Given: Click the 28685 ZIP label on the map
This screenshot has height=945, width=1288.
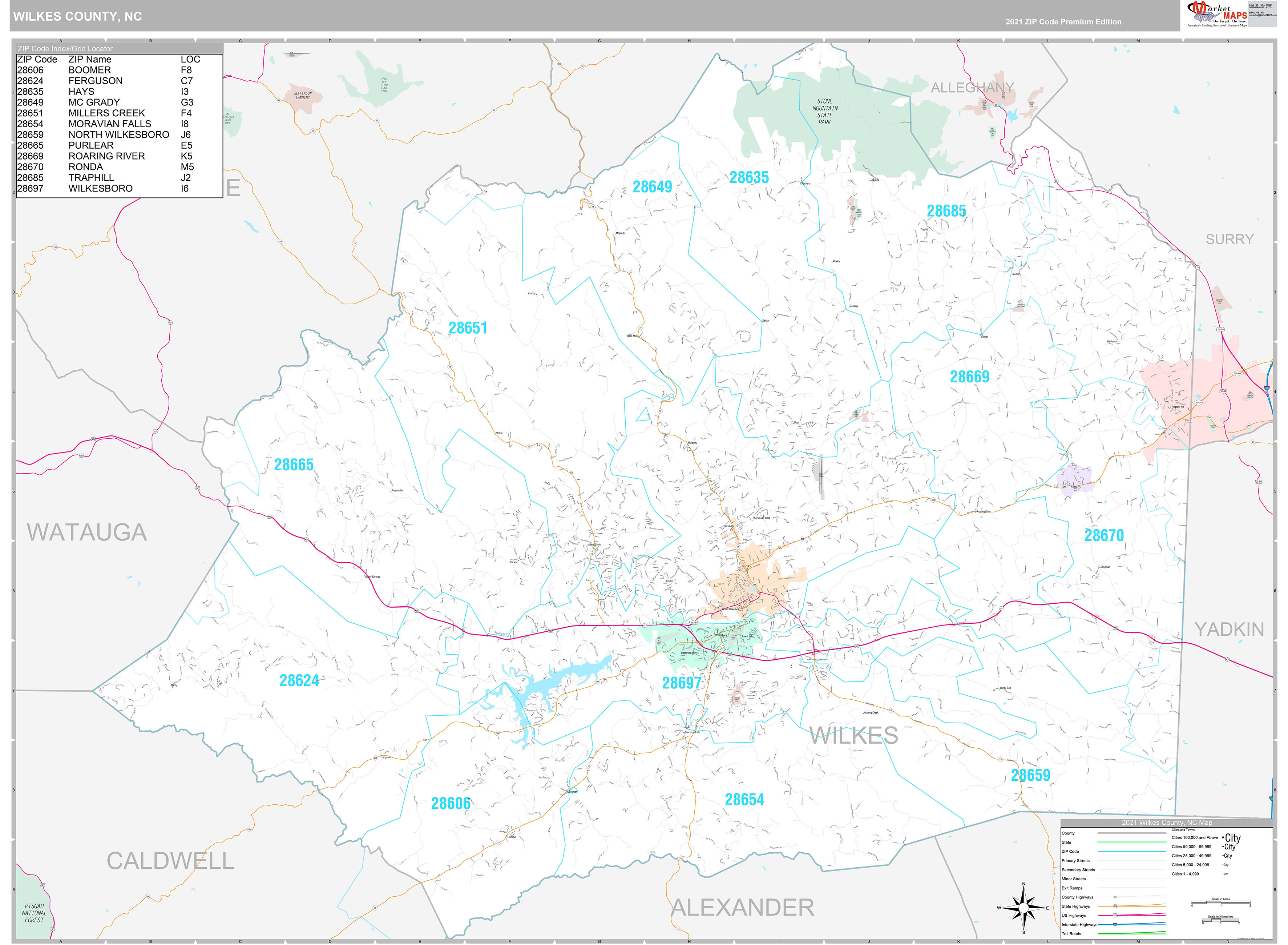Looking at the screenshot, I should coord(946,211).
